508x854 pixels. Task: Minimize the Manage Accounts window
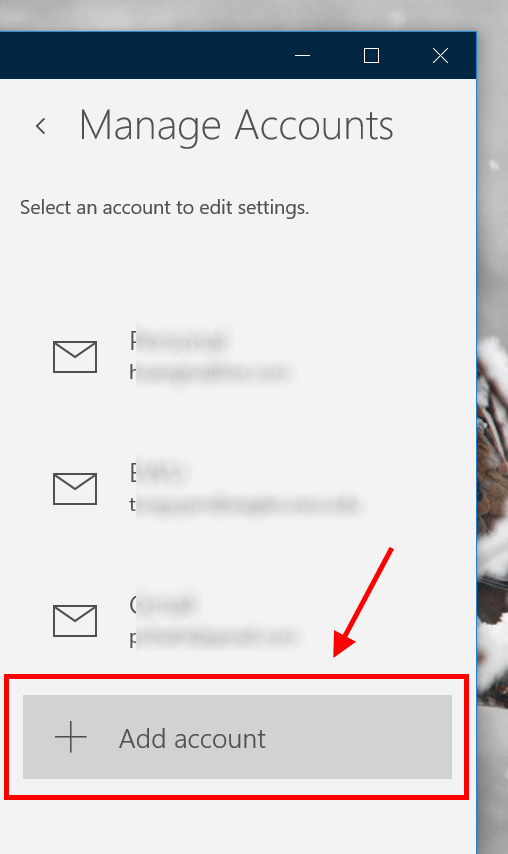point(302,56)
